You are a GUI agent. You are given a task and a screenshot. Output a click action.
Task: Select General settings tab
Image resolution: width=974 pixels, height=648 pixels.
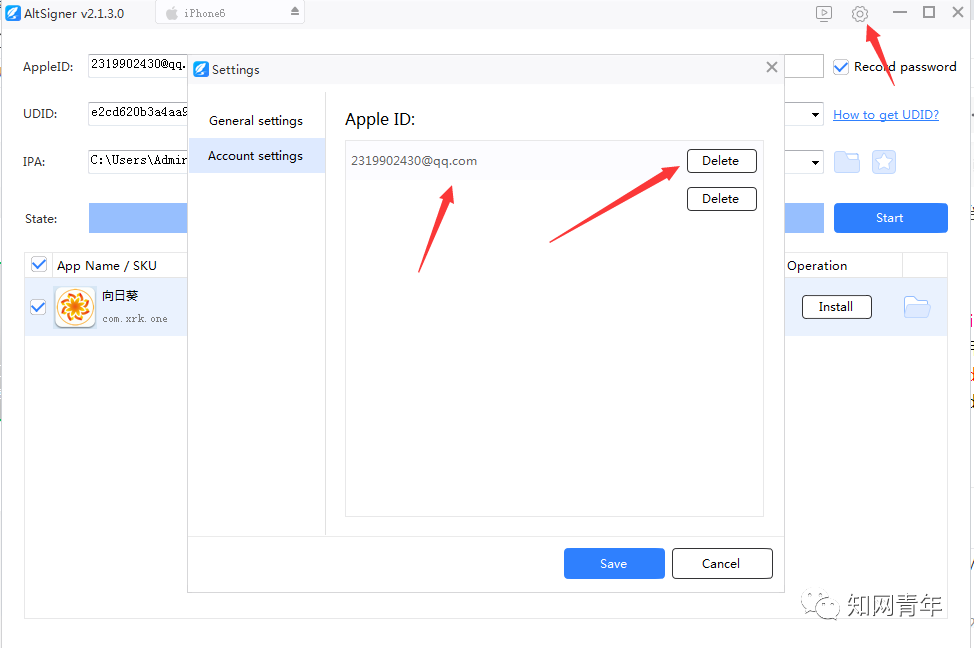coord(256,121)
